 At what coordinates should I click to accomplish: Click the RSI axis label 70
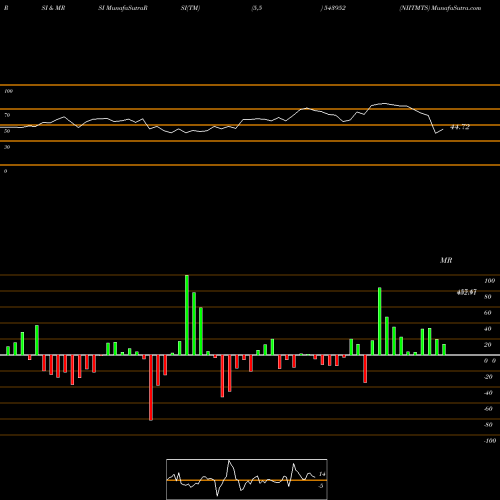click(7, 115)
